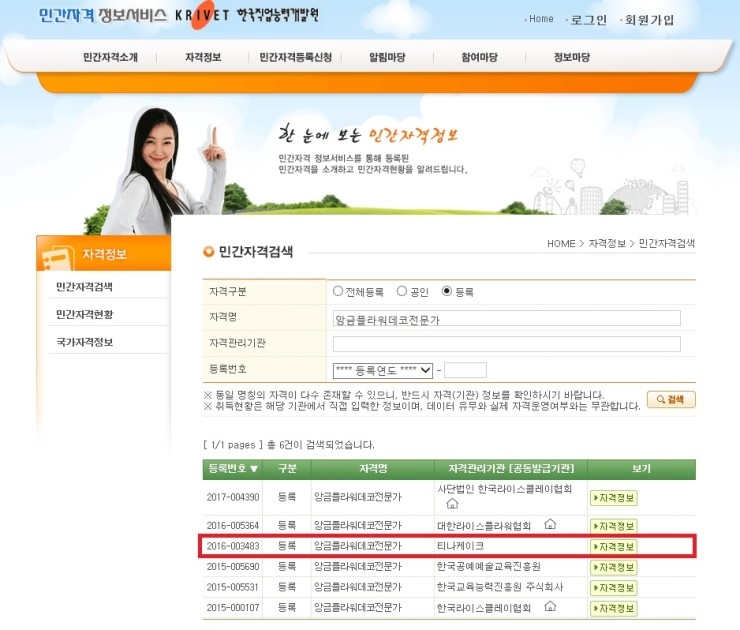
Task: Open home page icon next to 한국라이스클레이협회 in row 2015-000107
Action: 550,606
